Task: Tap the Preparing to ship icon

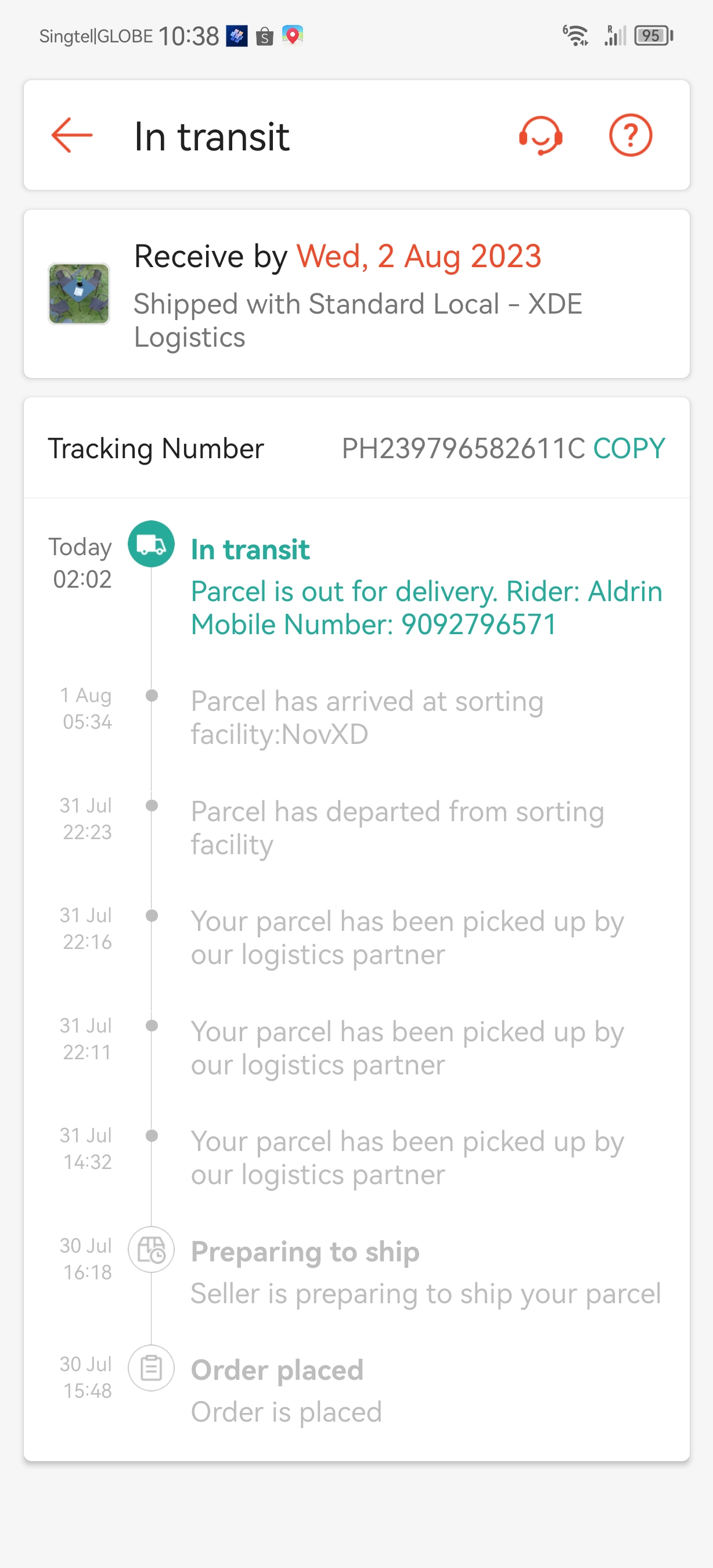Action: pyautogui.click(x=151, y=1250)
